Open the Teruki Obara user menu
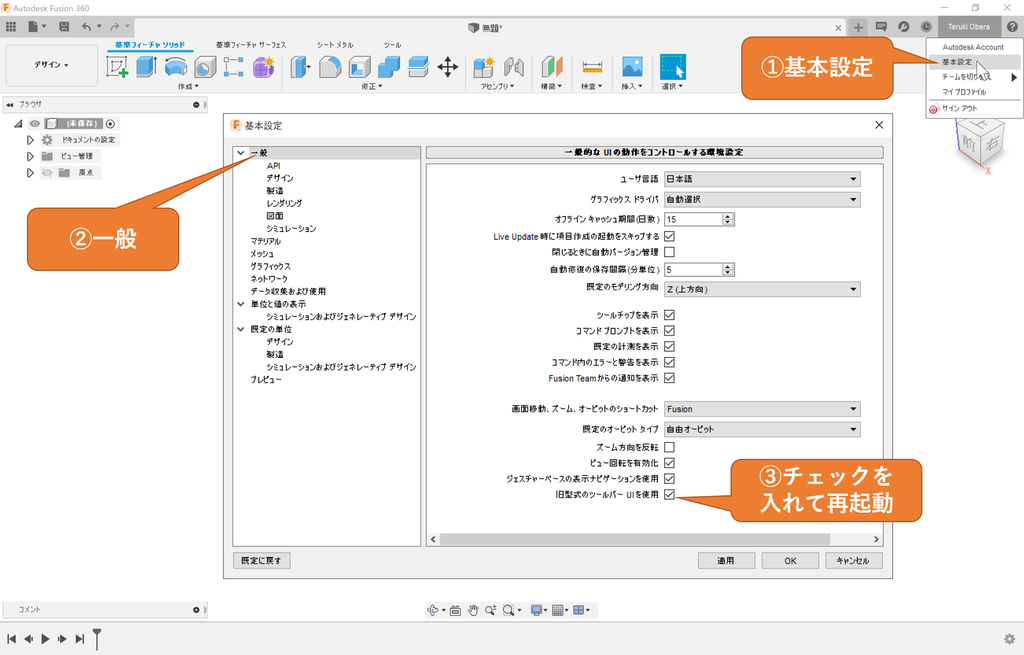1024x655 pixels. click(968, 27)
